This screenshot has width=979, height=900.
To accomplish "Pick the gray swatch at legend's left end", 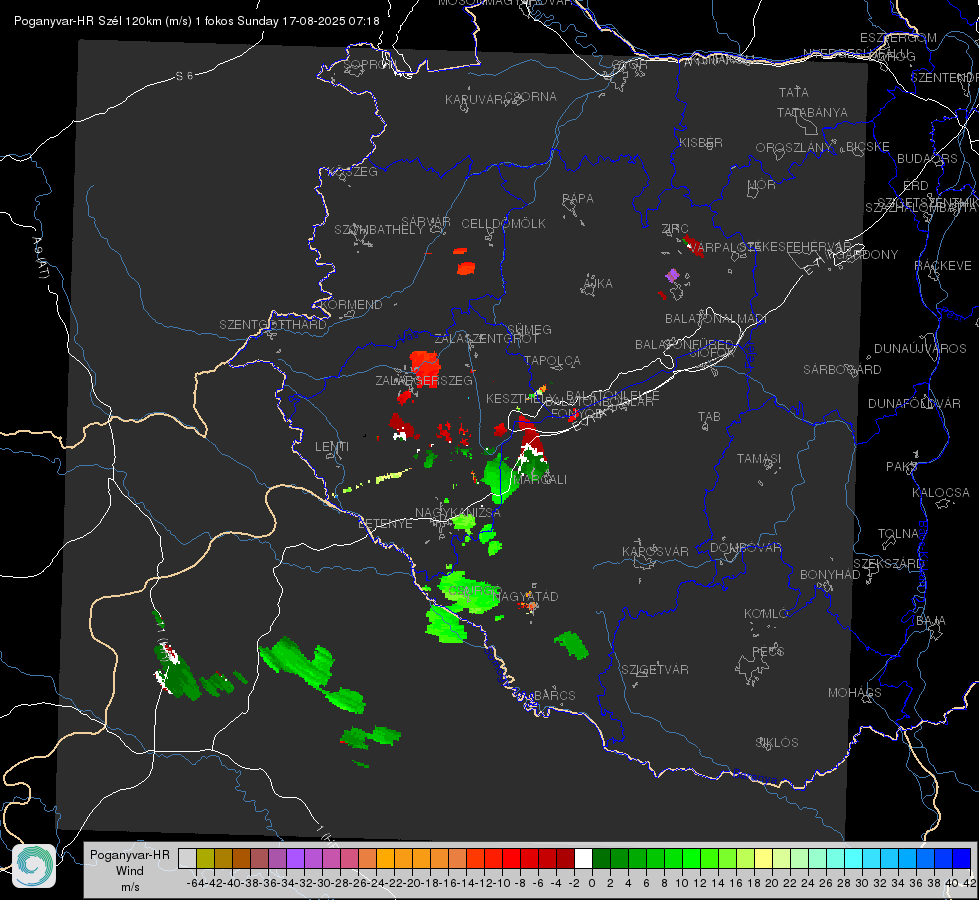I will pos(187,859).
